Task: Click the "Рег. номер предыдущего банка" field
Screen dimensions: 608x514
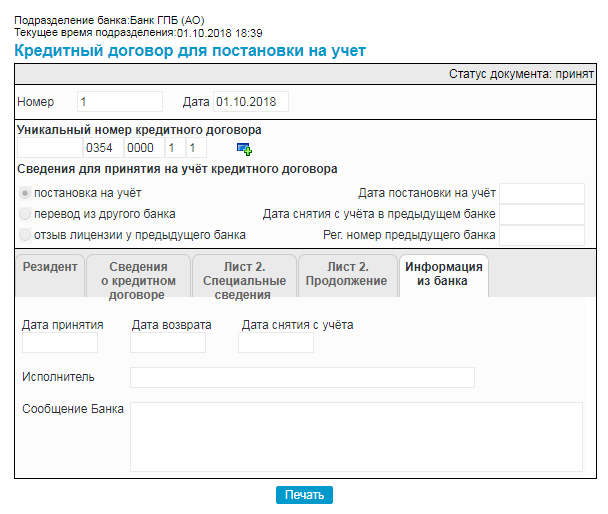Action: pos(541,235)
